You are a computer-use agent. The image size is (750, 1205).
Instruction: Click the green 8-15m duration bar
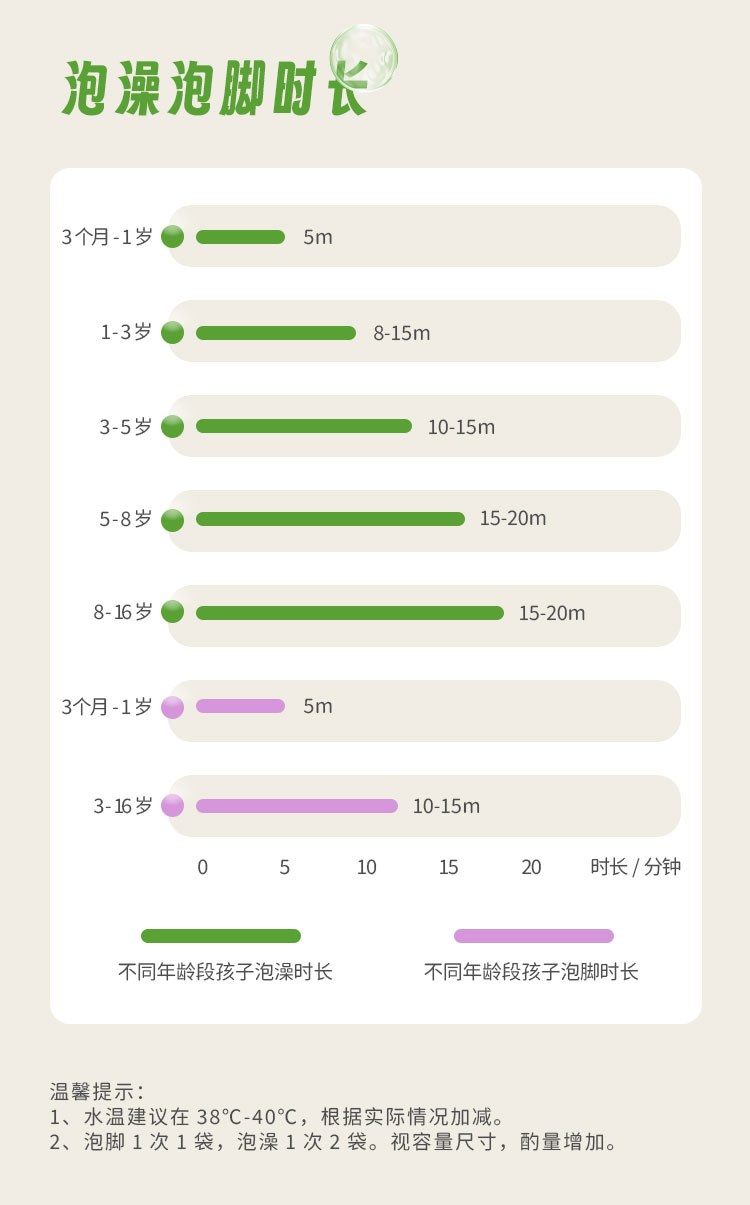click(276, 333)
